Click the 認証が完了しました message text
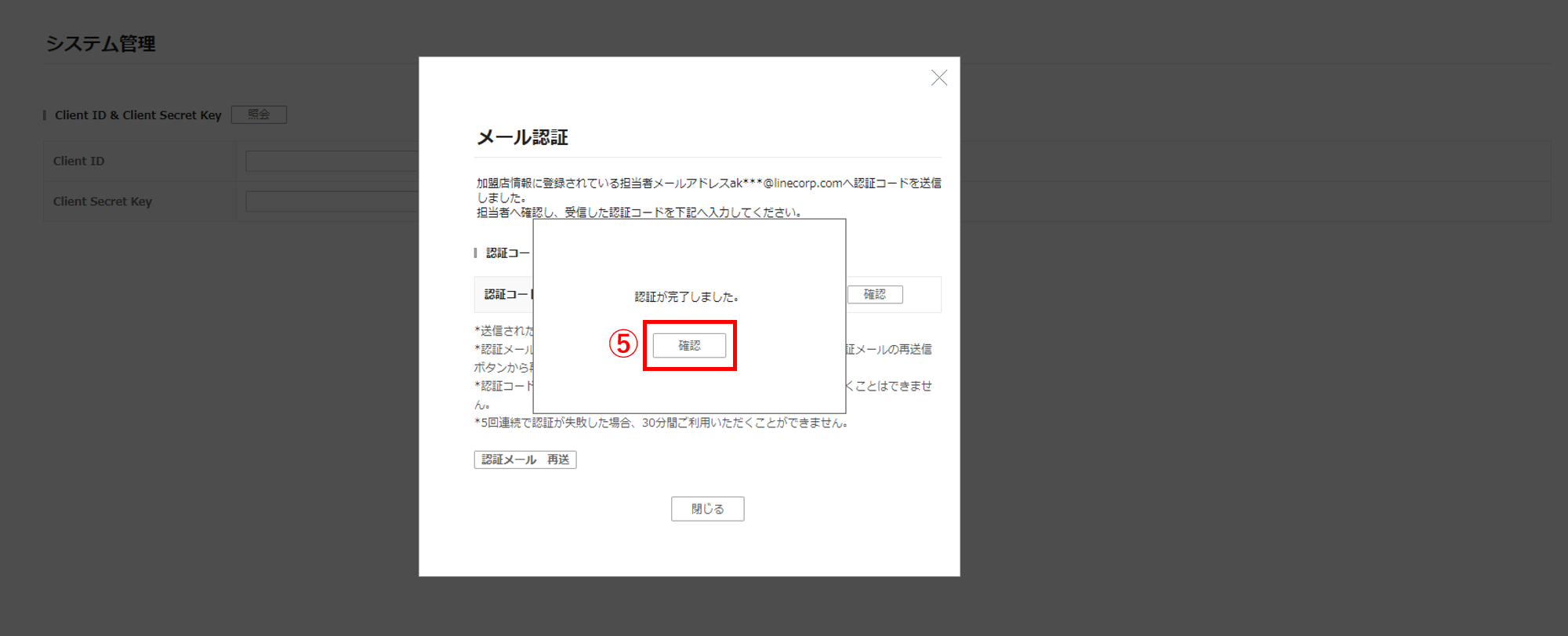 [x=686, y=297]
